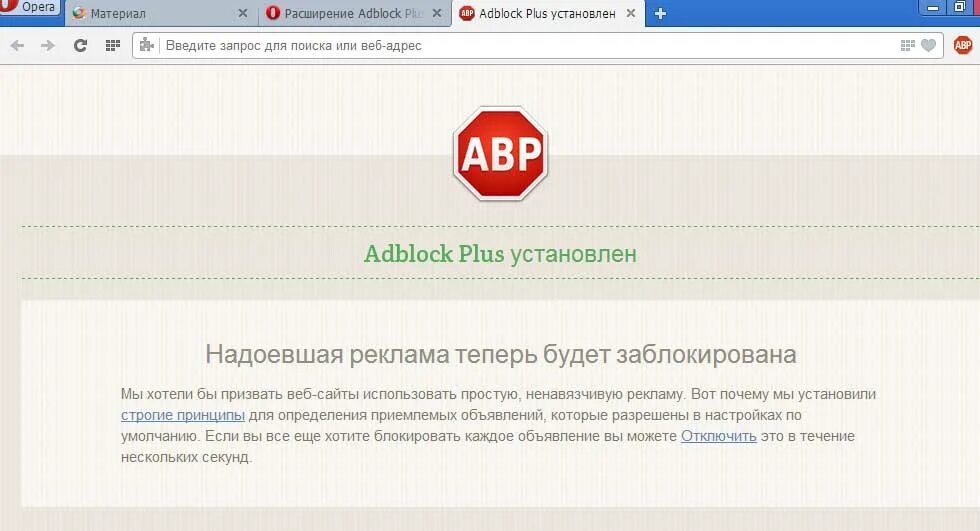Add page to bookmarks with heart icon
Screen dimensions: 980x531
(x=929, y=45)
